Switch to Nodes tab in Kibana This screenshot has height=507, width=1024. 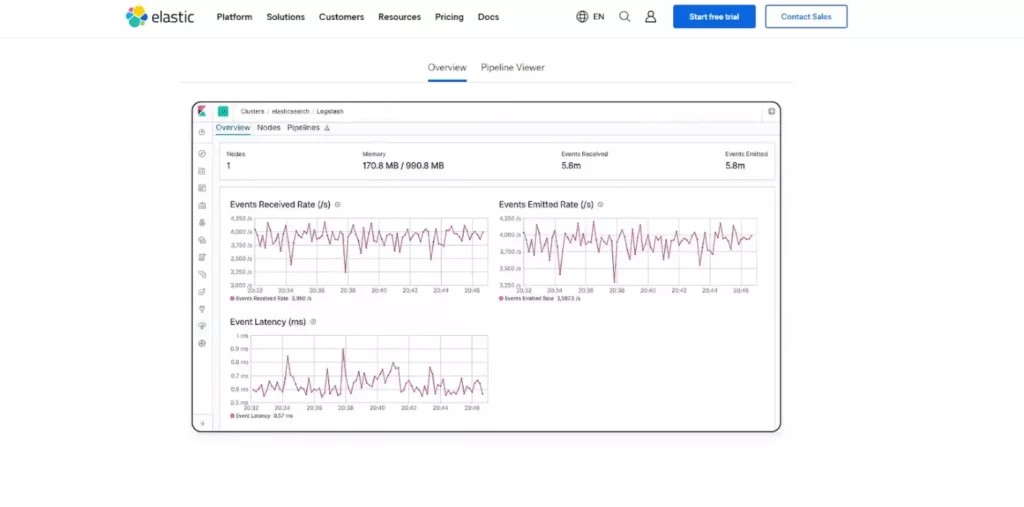click(268, 127)
